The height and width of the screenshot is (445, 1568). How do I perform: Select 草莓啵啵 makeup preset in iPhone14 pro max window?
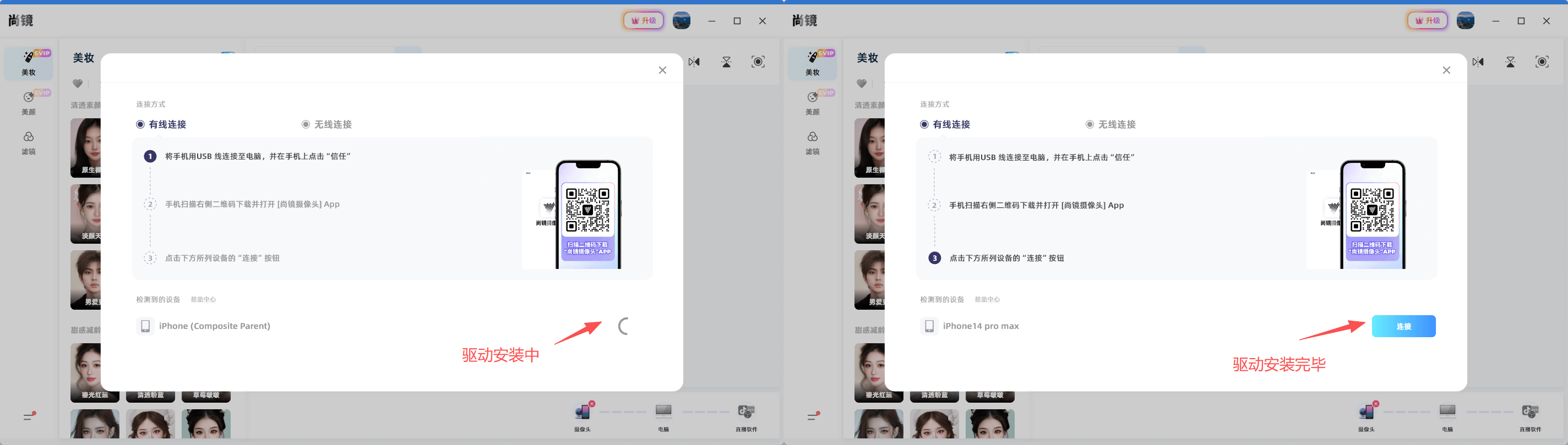tap(990, 395)
